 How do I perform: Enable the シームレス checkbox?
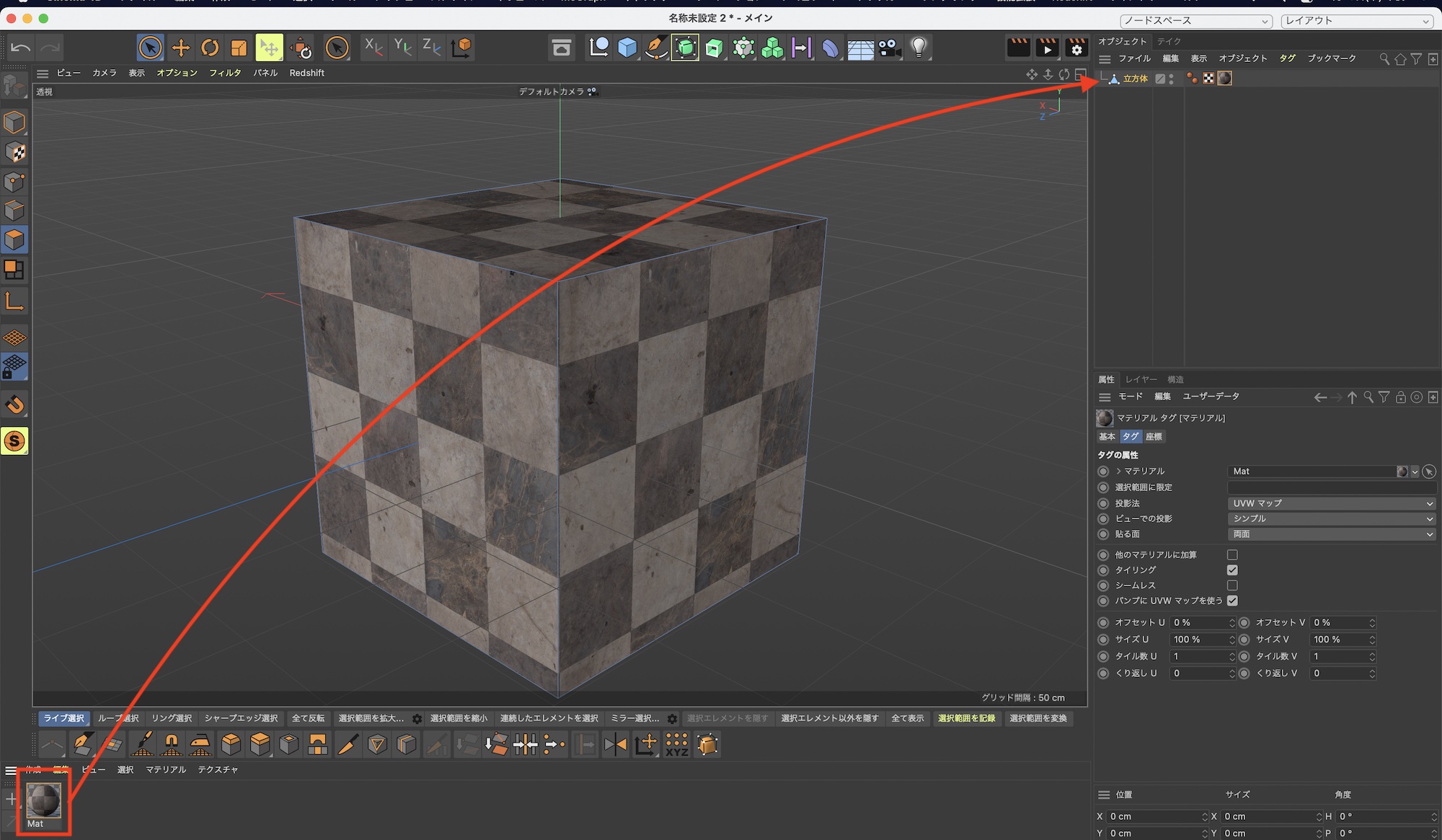pos(1232,585)
